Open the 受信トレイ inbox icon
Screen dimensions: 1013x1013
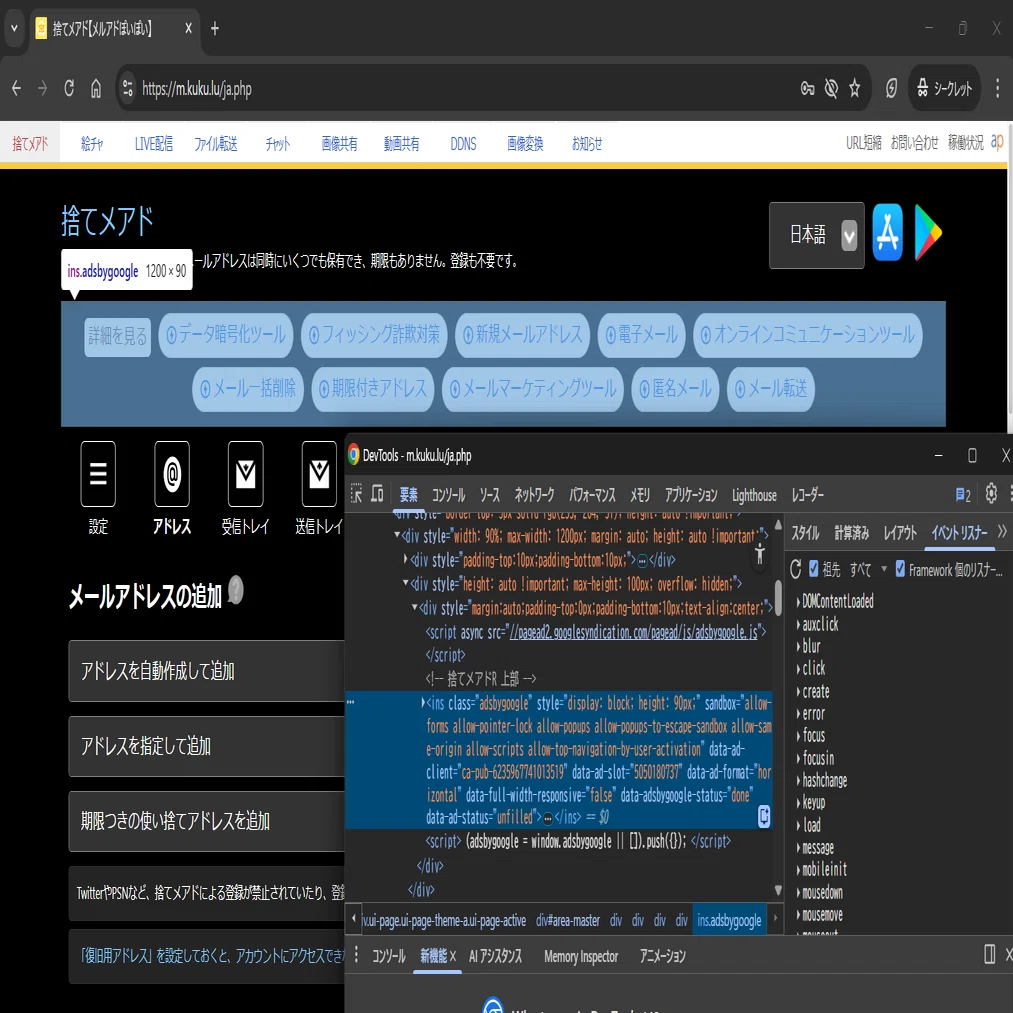pyautogui.click(x=245, y=474)
